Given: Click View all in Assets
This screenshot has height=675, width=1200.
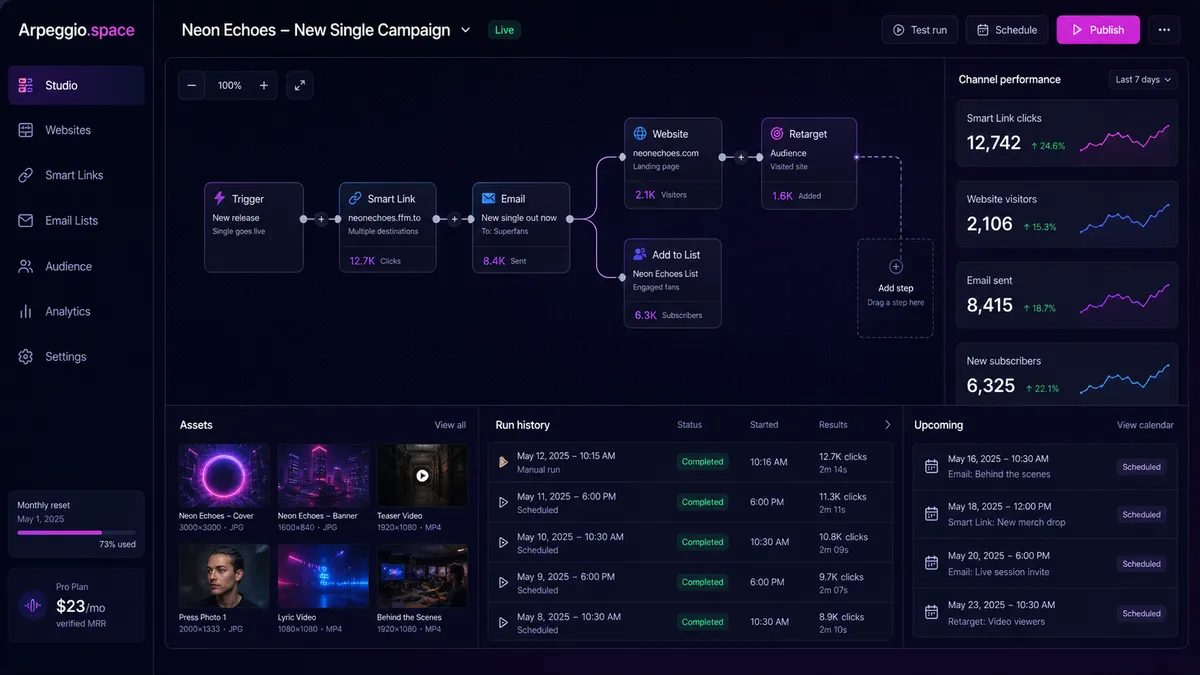Looking at the screenshot, I should point(450,425).
